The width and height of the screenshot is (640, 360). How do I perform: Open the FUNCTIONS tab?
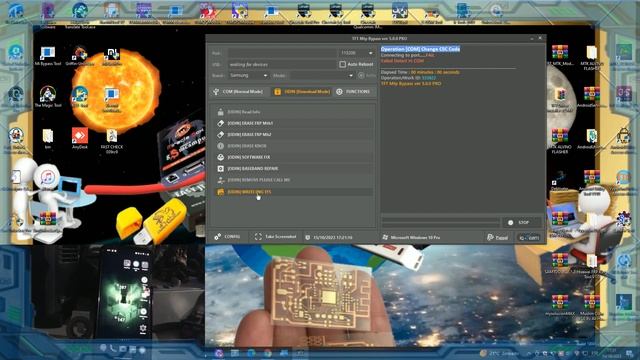[353, 92]
